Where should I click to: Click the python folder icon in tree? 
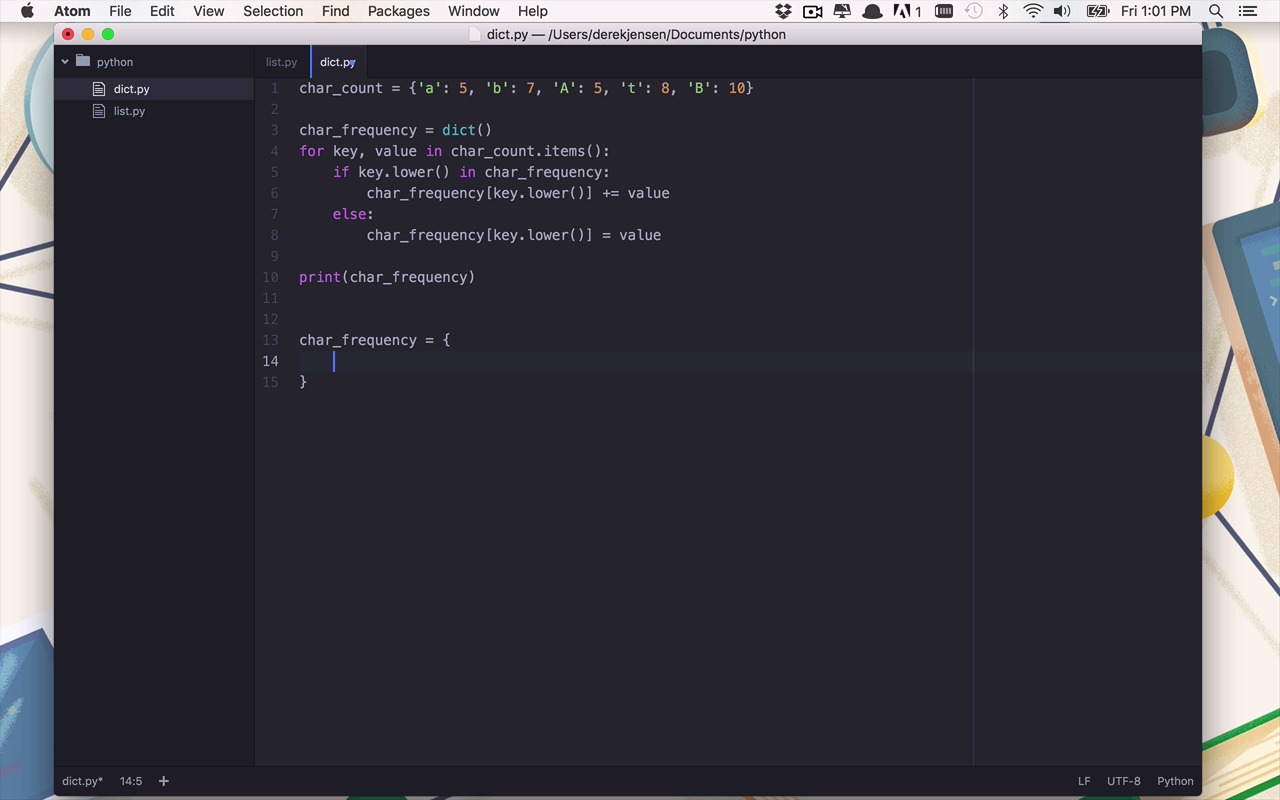83,61
